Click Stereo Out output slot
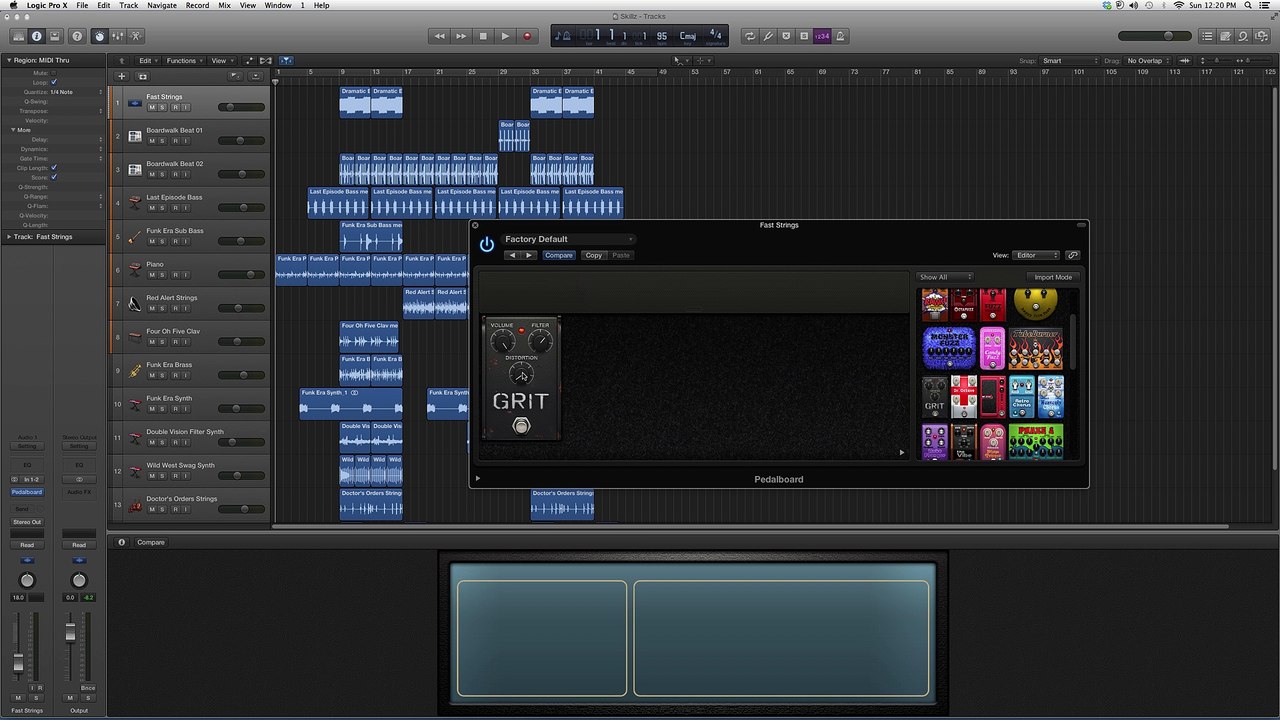1280x720 pixels. (27, 522)
